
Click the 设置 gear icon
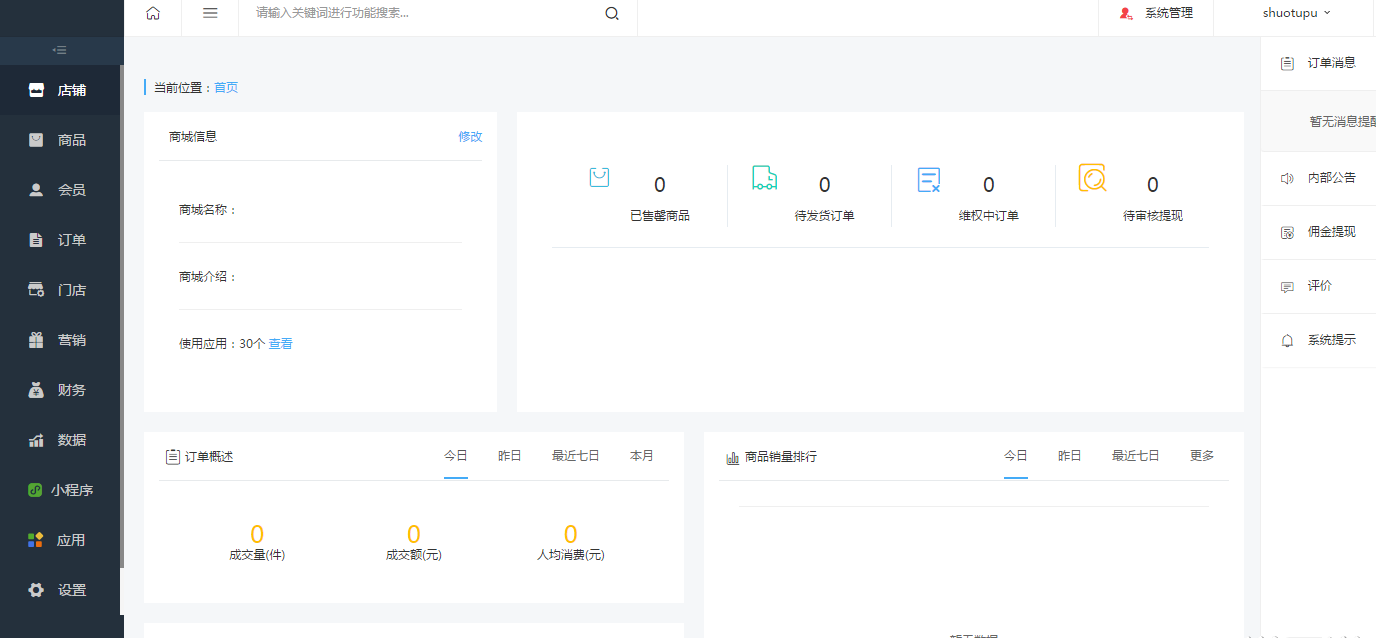point(36,590)
